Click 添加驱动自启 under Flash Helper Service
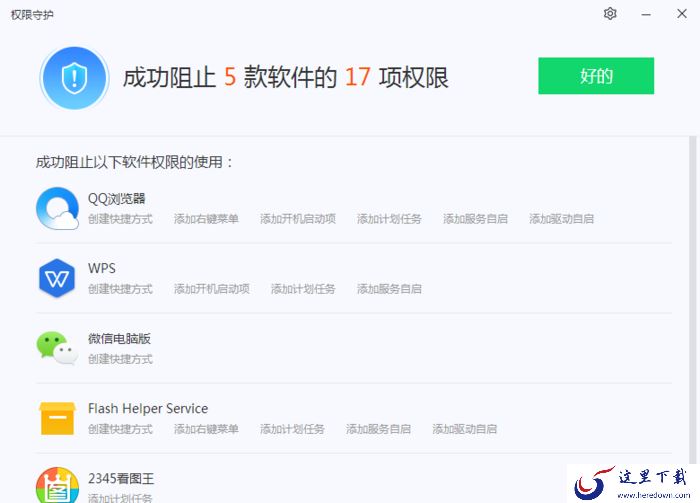Screen dimensions: 700x503 pyautogui.click(x=465, y=429)
